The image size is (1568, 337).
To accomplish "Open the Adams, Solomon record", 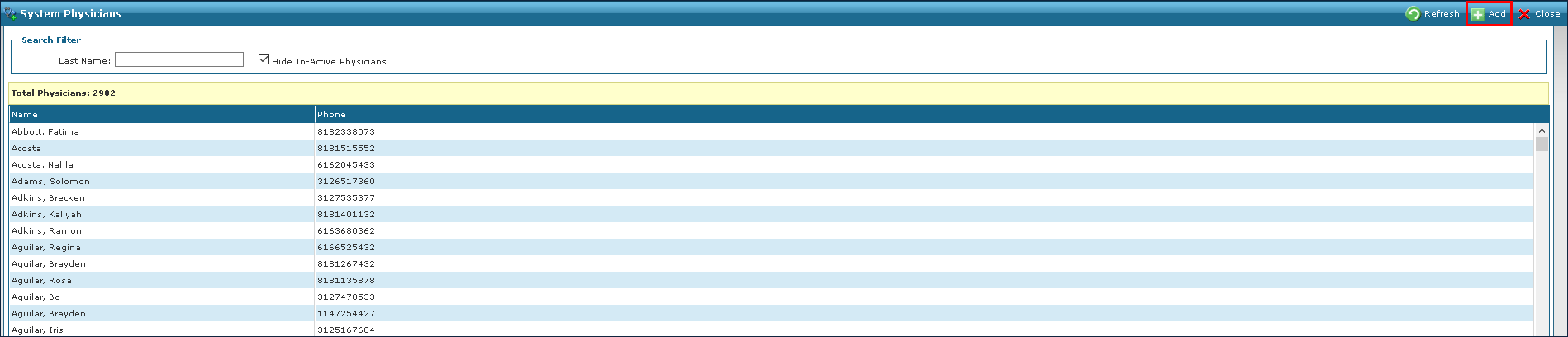I will tap(50, 182).
